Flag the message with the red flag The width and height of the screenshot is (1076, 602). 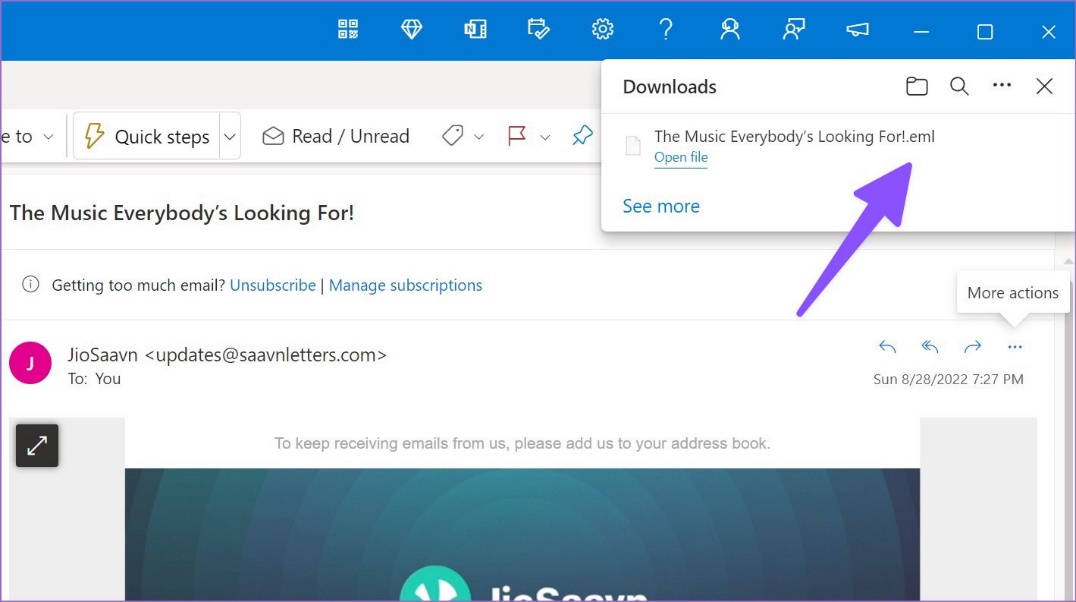click(x=517, y=137)
